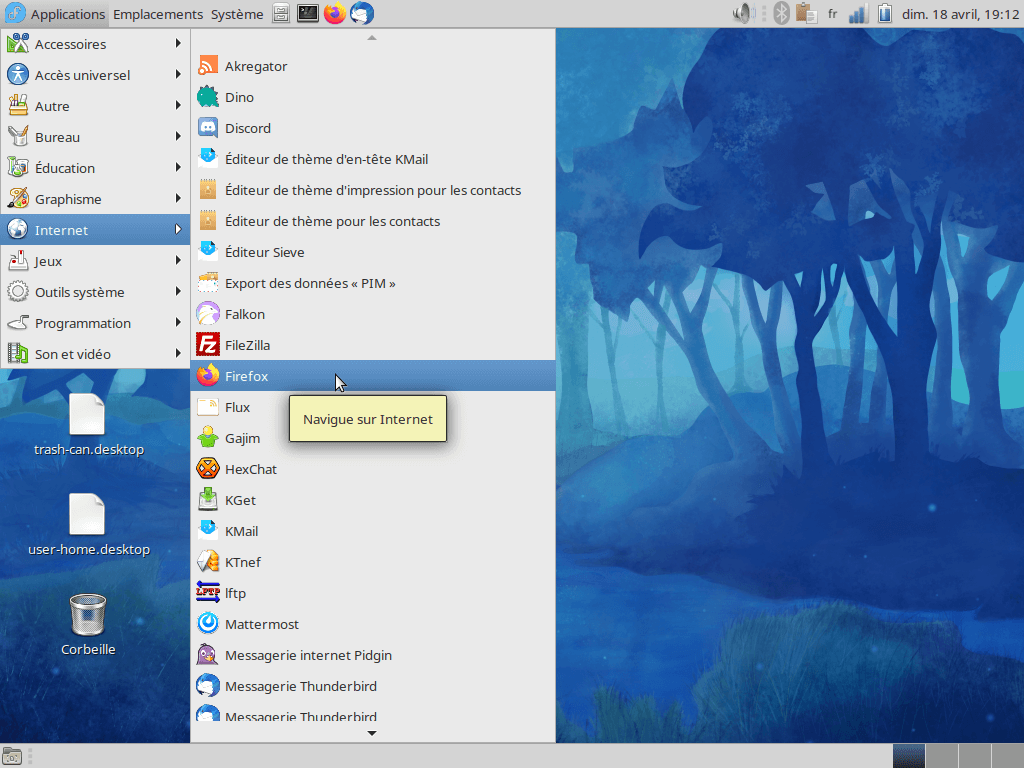The width and height of the screenshot is (1024, 768).
Task: Launch Firefox from the Internet submenu
Action: coord(373,376)
